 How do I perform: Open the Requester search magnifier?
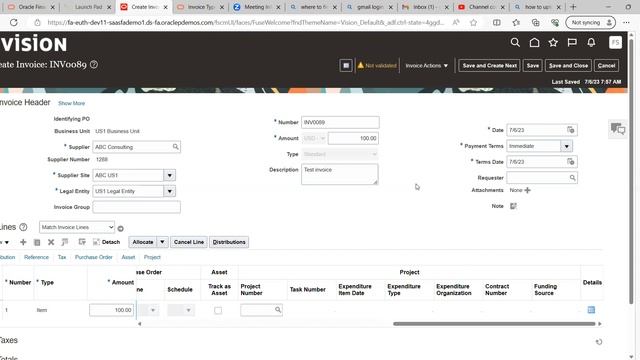tap(573, 178)
